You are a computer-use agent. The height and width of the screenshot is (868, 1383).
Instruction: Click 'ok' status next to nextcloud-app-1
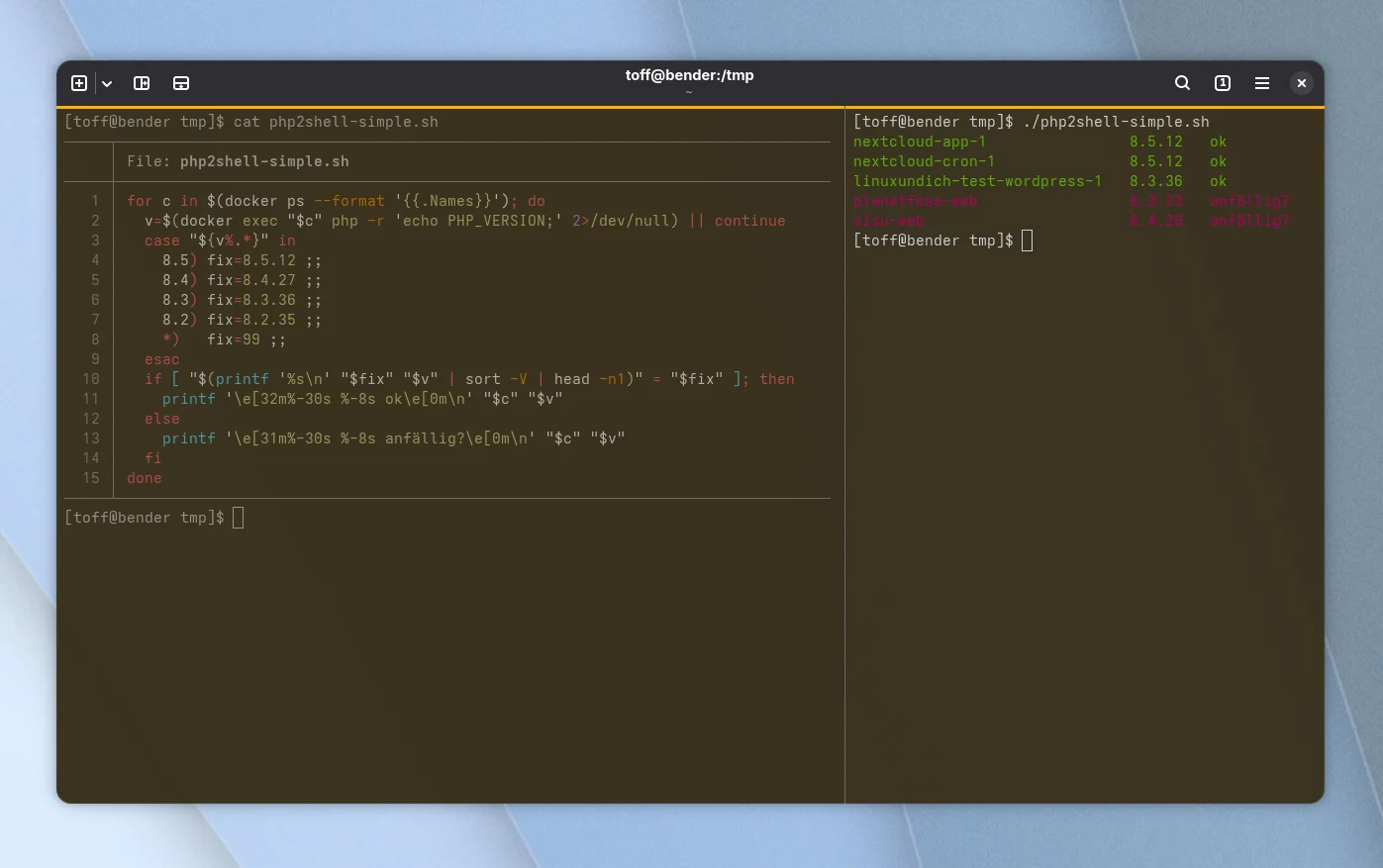1219,142
